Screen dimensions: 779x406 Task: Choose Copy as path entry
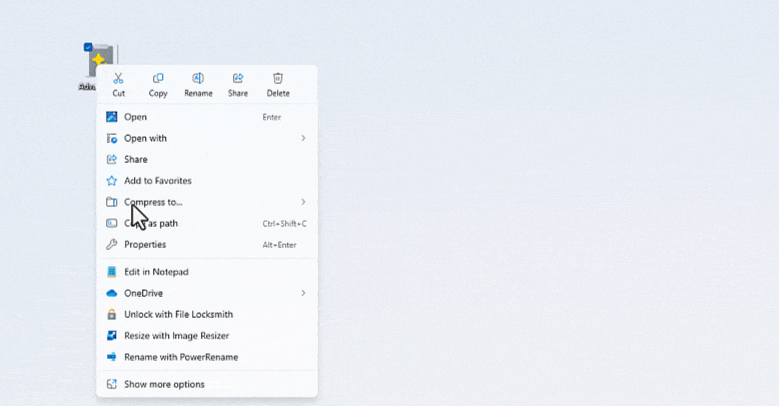[207, 224]
